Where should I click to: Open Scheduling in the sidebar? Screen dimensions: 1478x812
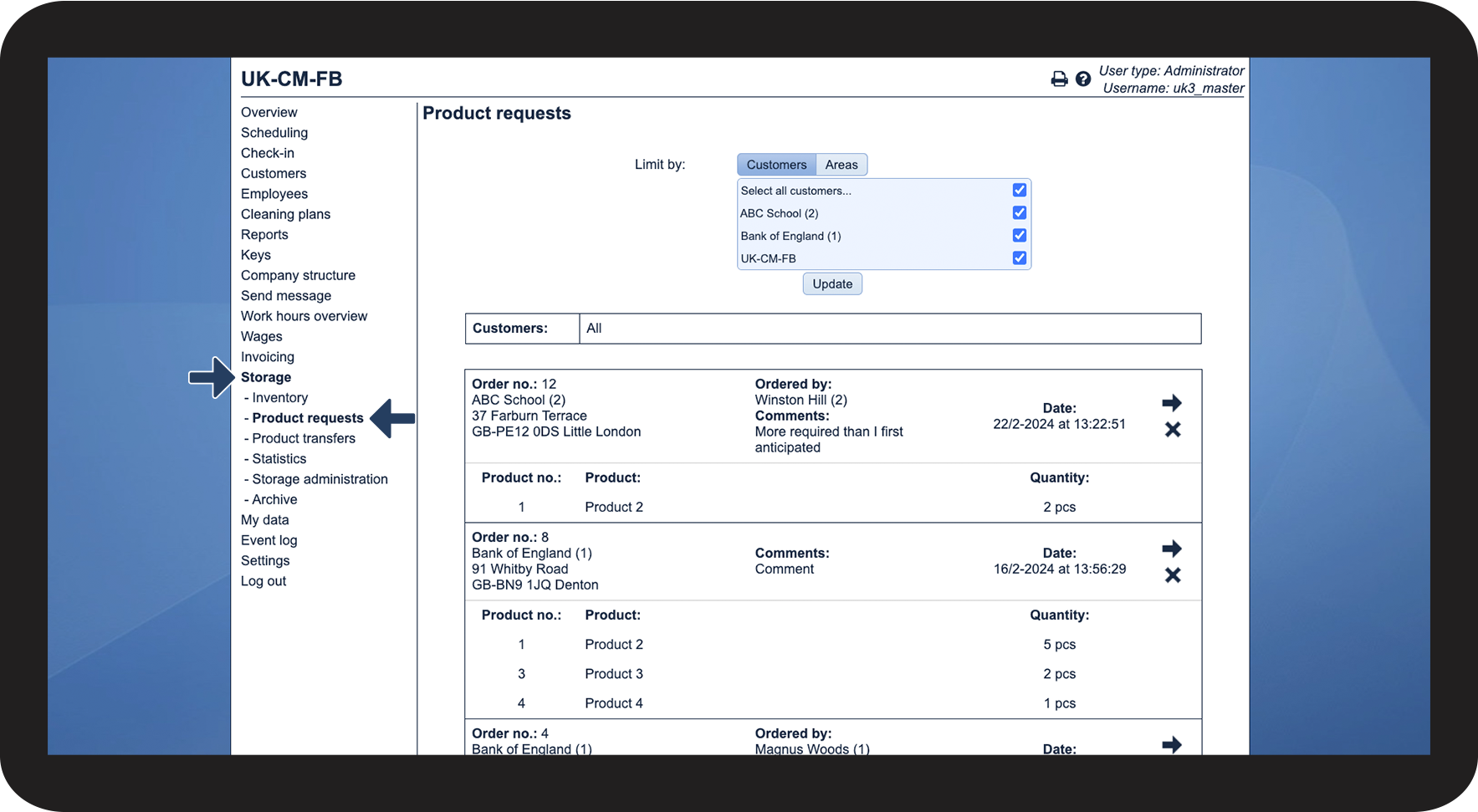tap(274, 133)
